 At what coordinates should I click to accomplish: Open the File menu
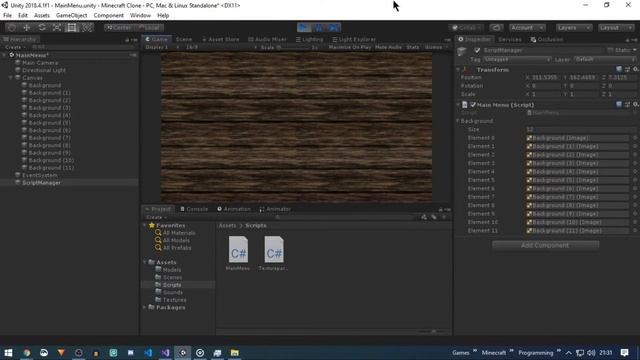(x=7, y=16)
